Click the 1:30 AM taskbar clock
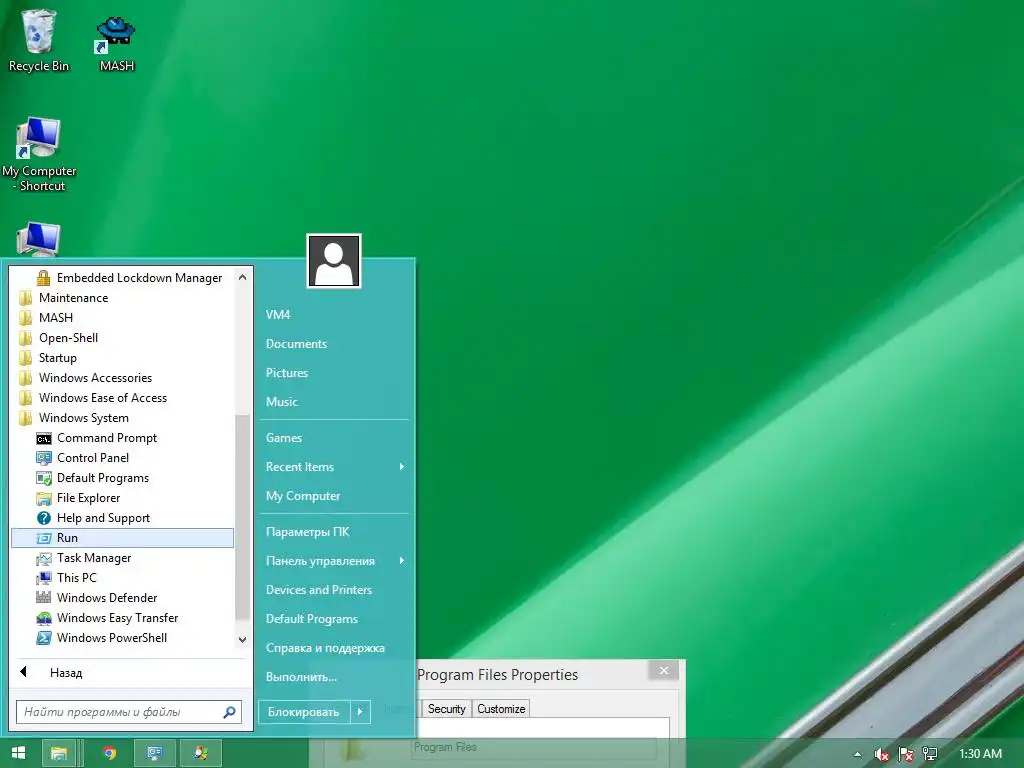The image size is (1024, 768). coord(980,754)
